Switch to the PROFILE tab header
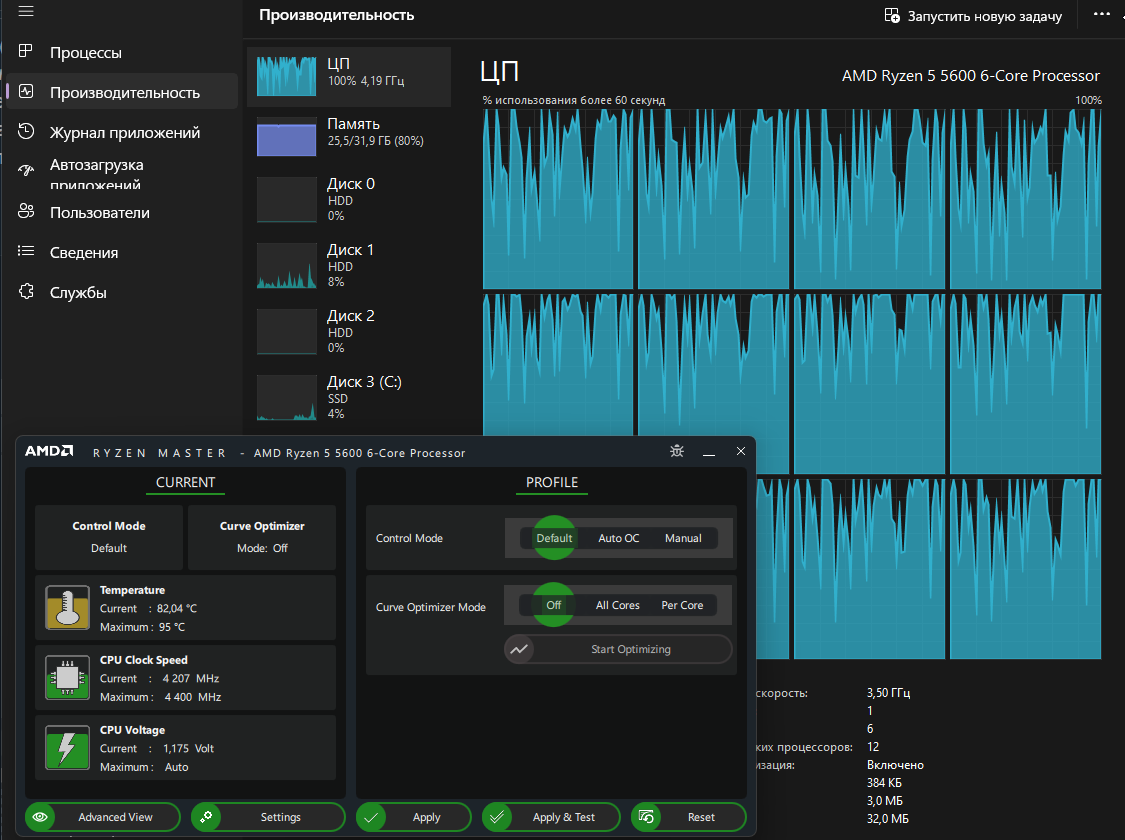The width and height of the screenshot is (1125, 840). (x=552, y=482)
